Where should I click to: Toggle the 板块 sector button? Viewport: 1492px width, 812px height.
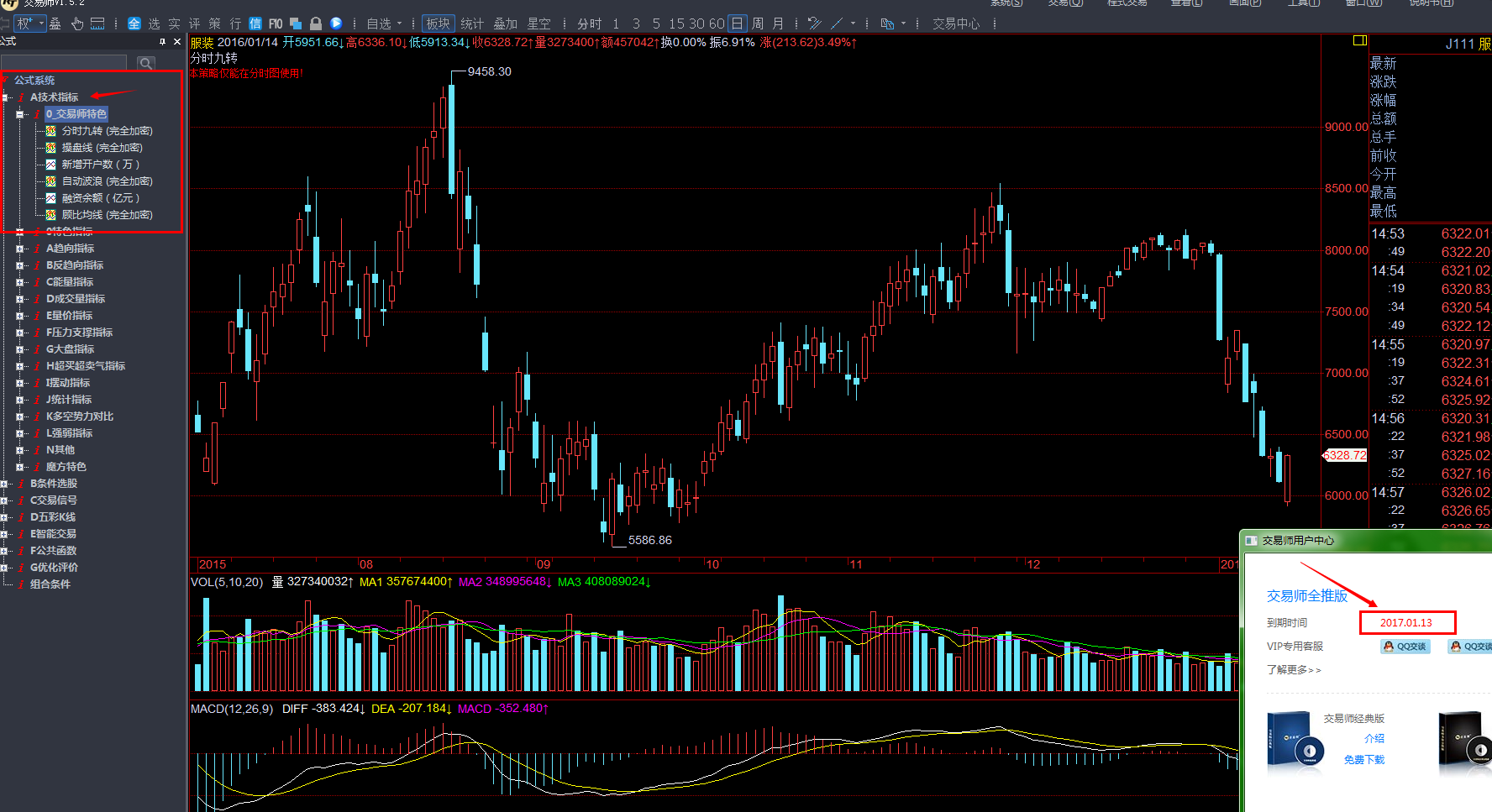(x=438, y=24)
